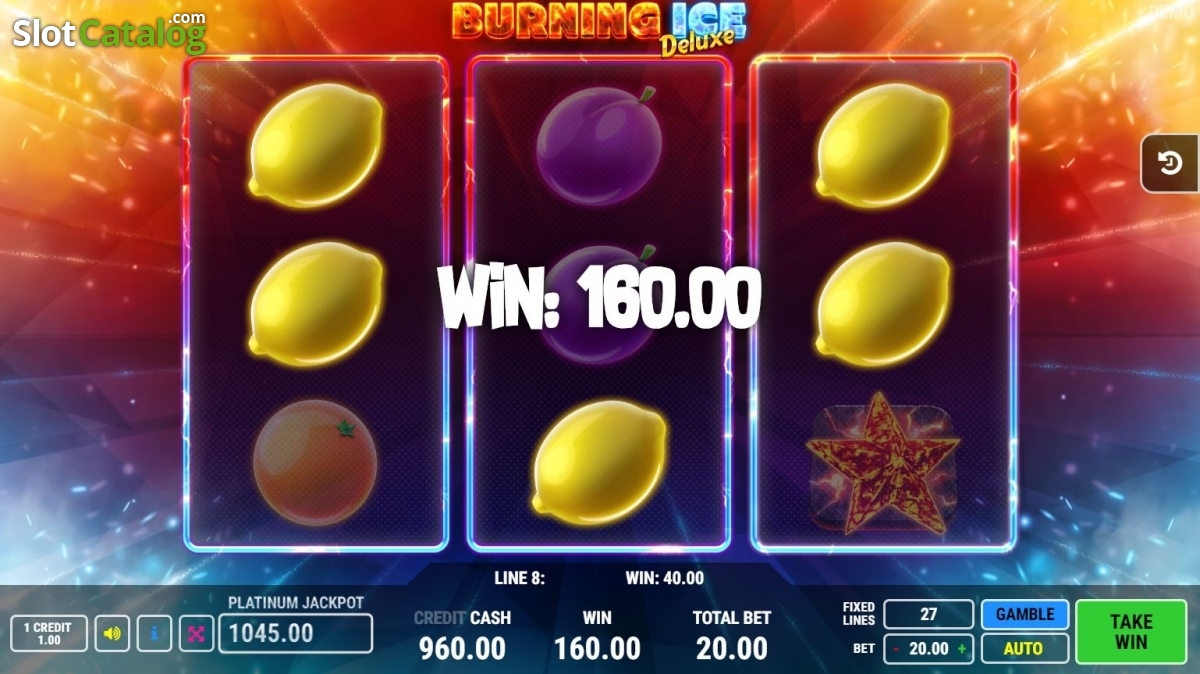
Task: Click the Gamble button
Action: click(1025, 614)
